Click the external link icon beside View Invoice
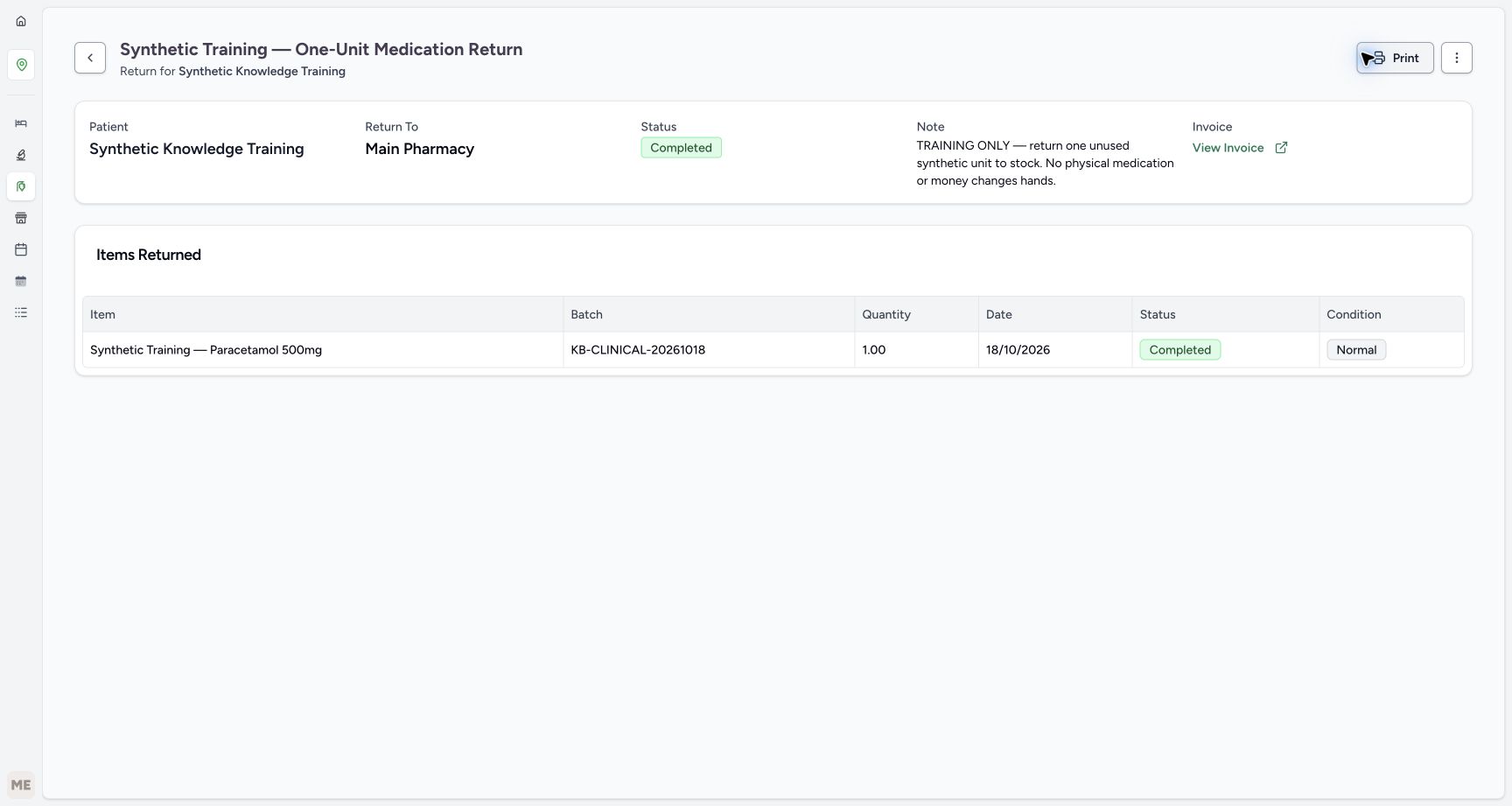Viewport: 1512px width, 806px height. (x=1281, y=148)
